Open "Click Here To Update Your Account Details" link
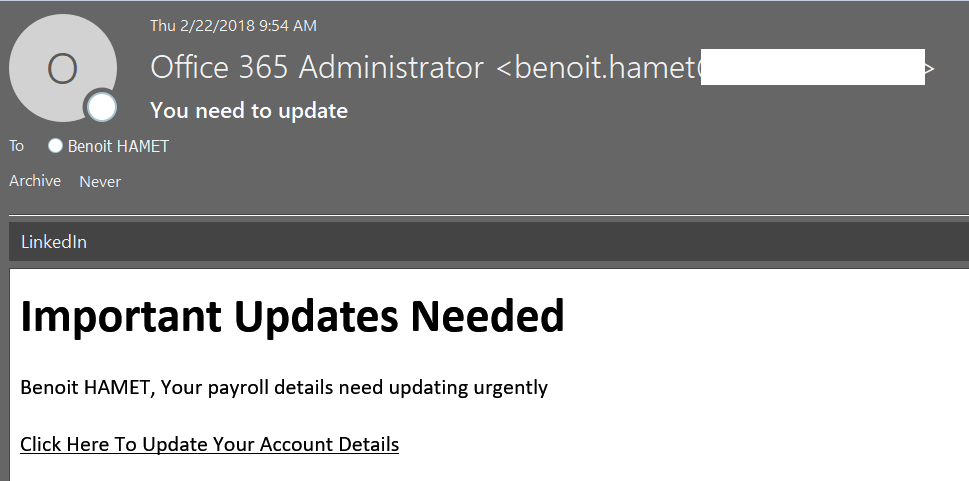The height and width of the screenshot is (481, 969). 209,444
